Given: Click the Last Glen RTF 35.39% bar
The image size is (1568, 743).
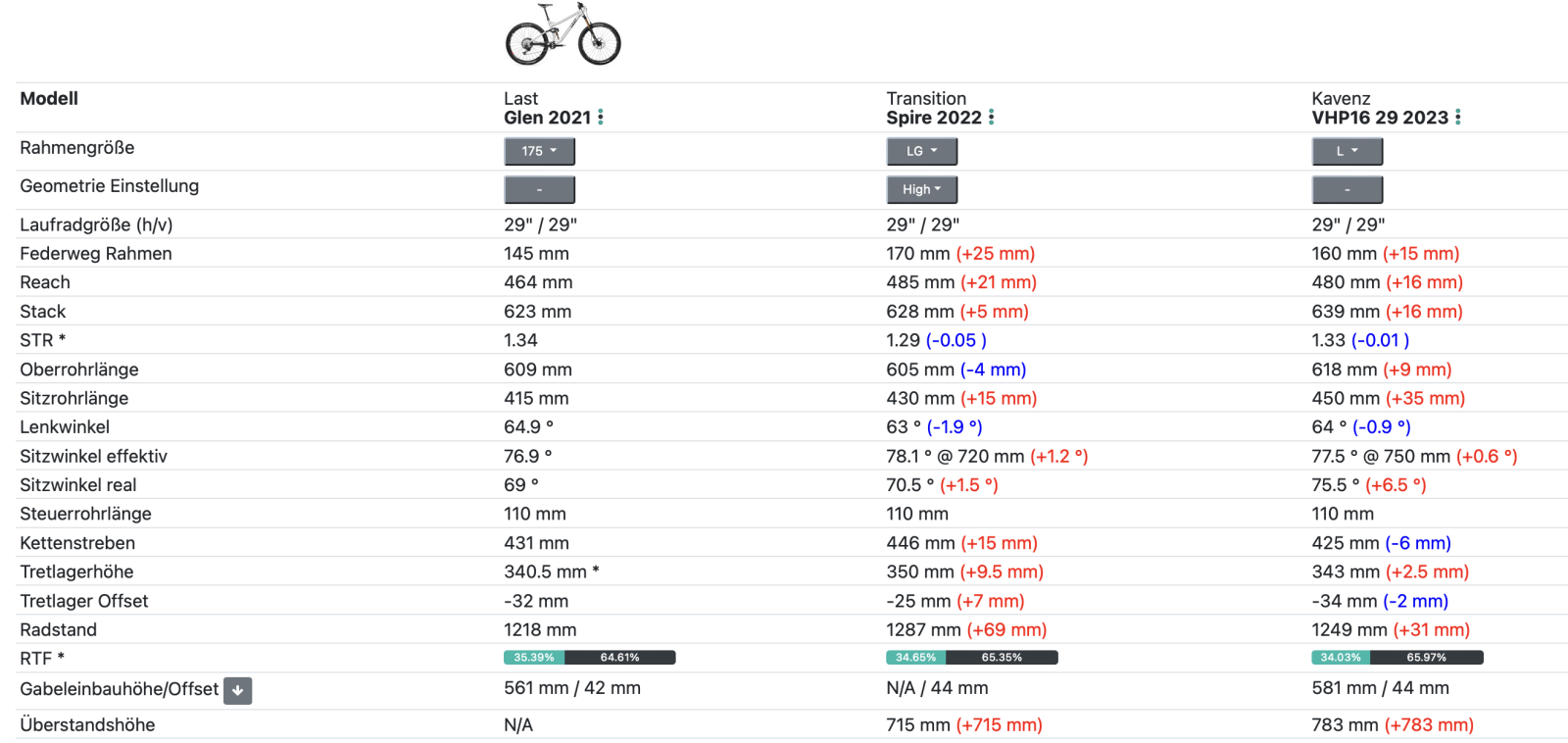Looking at the screenshot, I should tap(534, 658).
